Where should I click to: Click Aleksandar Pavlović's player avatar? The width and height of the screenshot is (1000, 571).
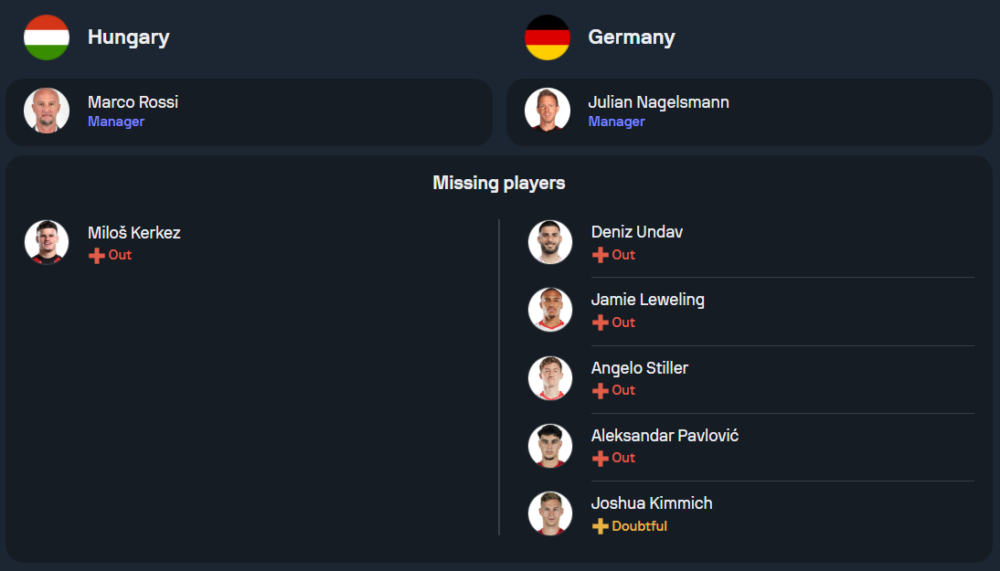550,446
